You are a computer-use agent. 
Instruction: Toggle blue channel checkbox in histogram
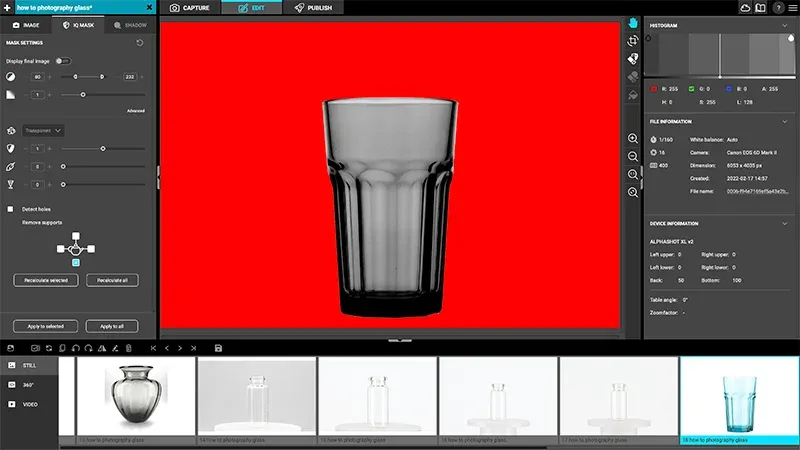[x=729, y=89]
